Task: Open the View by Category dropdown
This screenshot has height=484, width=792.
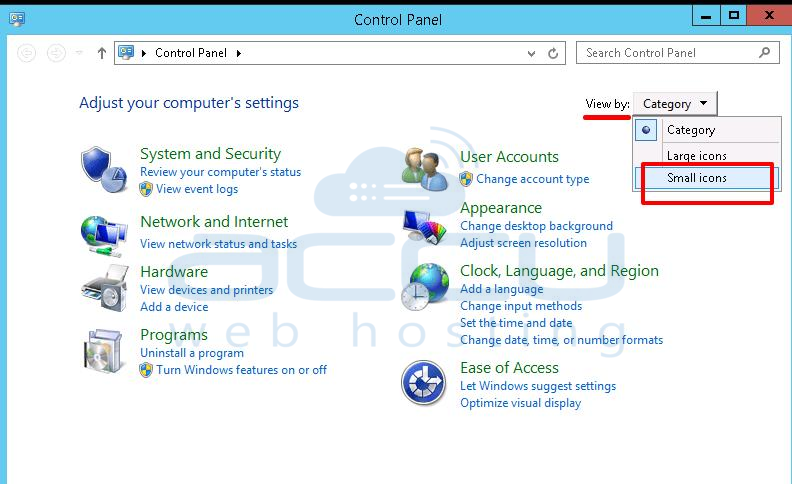Action: tap(675, 104)
